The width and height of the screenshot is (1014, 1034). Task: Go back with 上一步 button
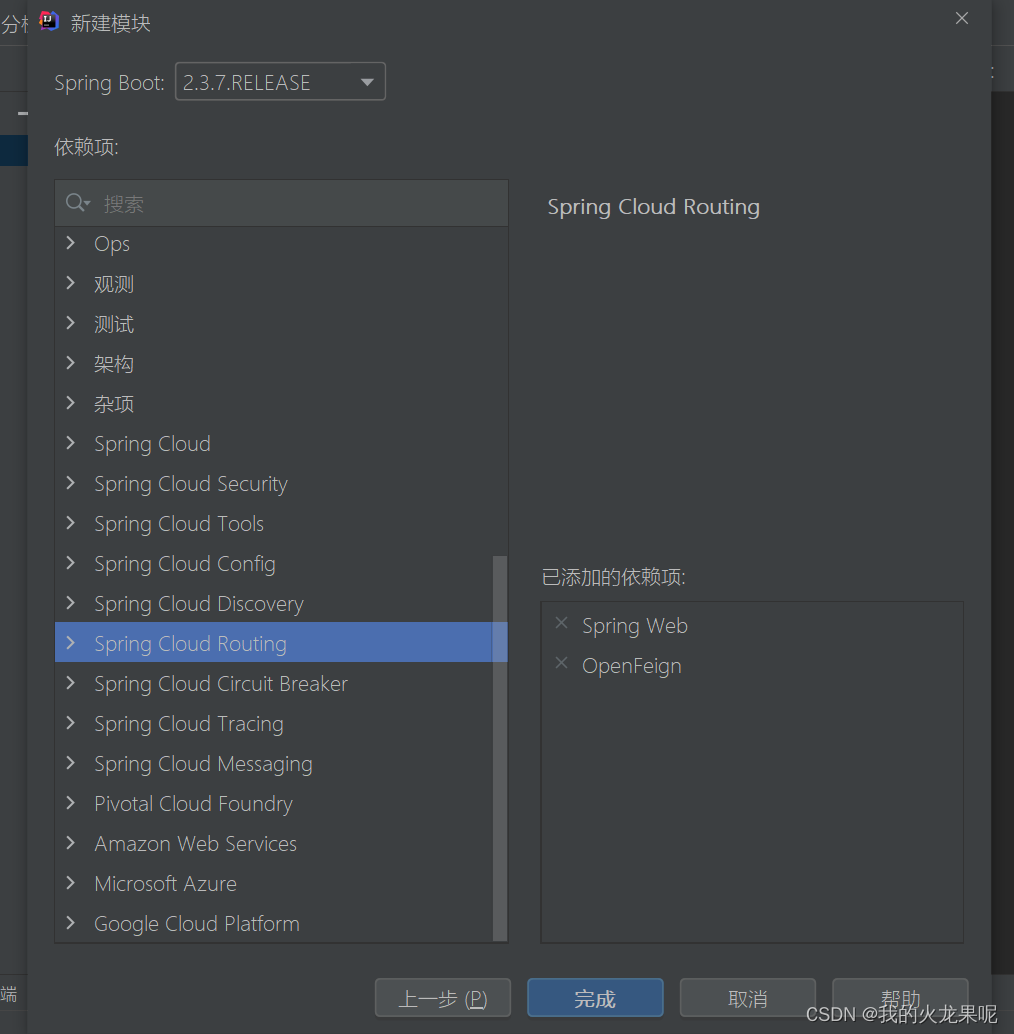pos(443,998)
